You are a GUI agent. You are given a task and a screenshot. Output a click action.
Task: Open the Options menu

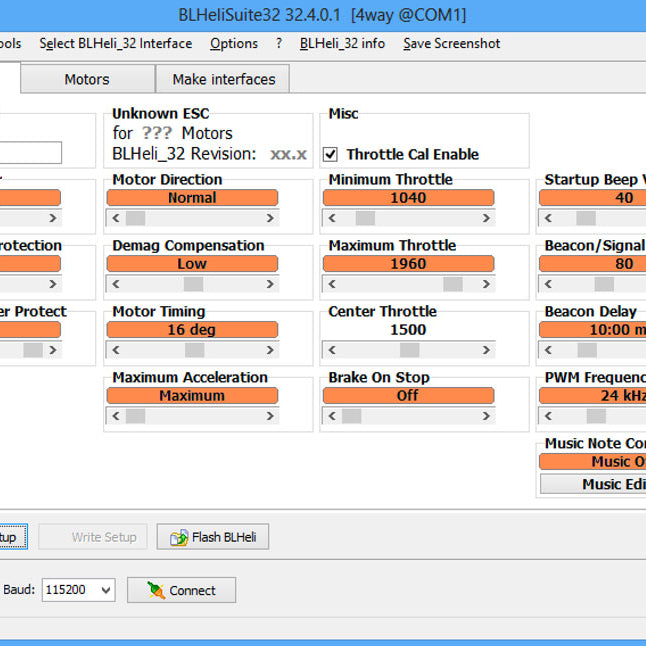[x=233, y=43]
